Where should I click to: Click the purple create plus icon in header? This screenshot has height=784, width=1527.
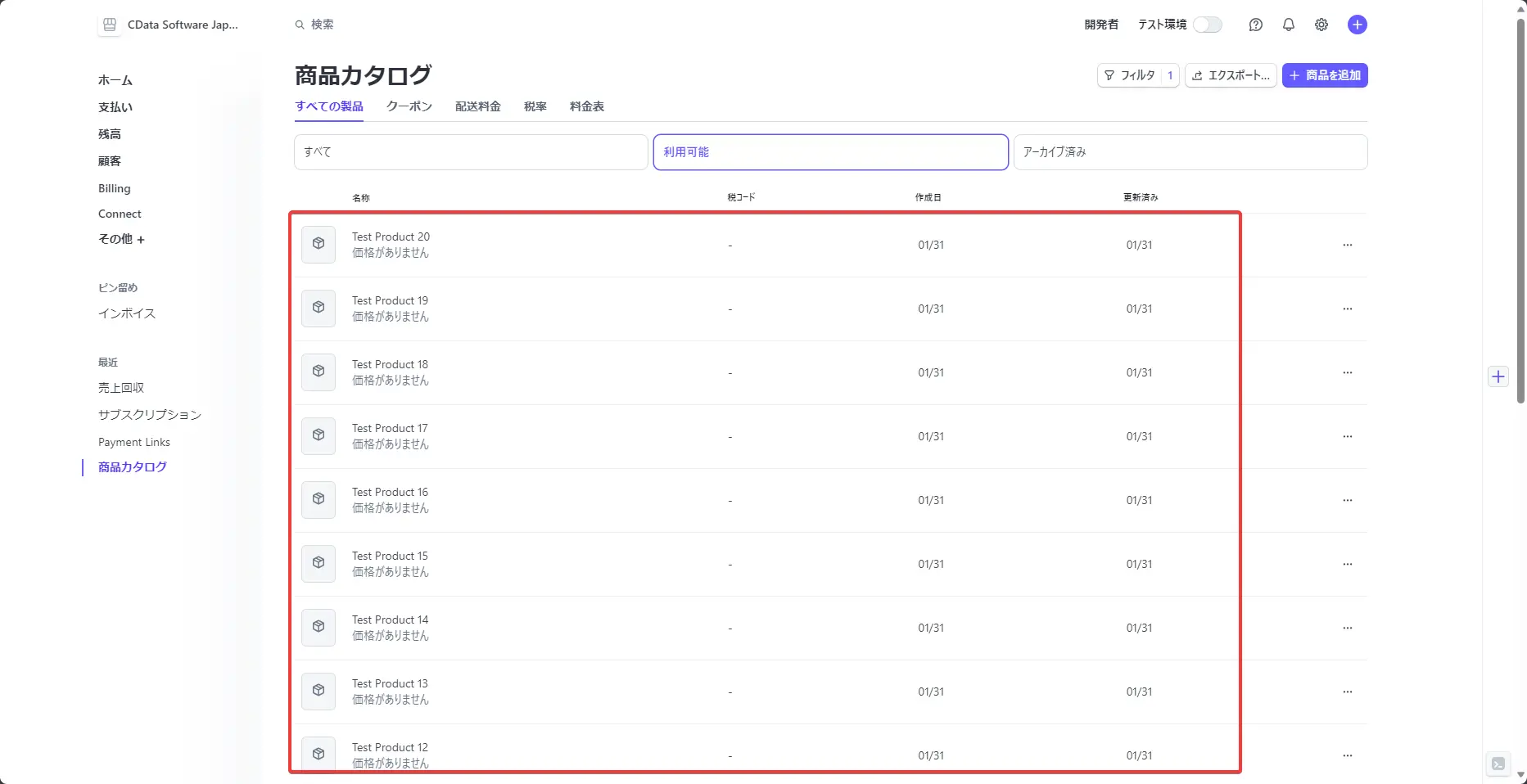coord(1357,25)
